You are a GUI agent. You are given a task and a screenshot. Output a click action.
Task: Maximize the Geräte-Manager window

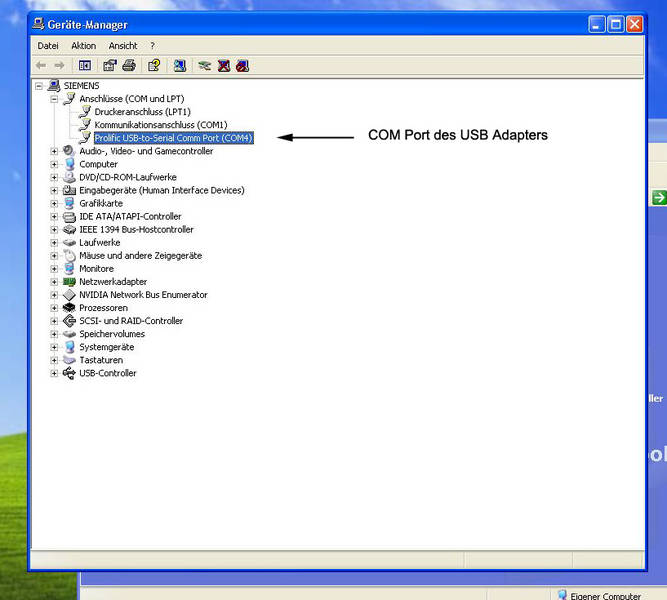(616, 24)
